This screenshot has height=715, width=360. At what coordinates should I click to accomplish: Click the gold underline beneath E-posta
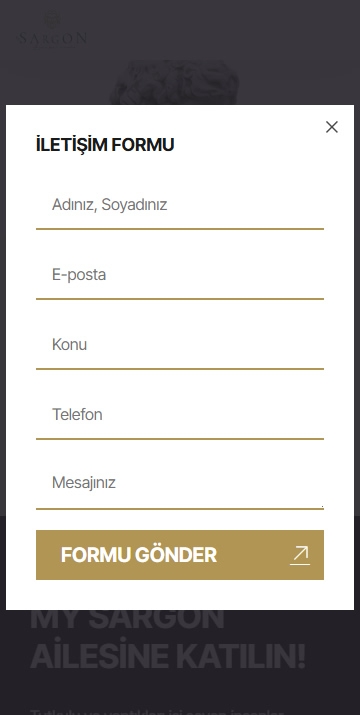click(x=180, y=299)
